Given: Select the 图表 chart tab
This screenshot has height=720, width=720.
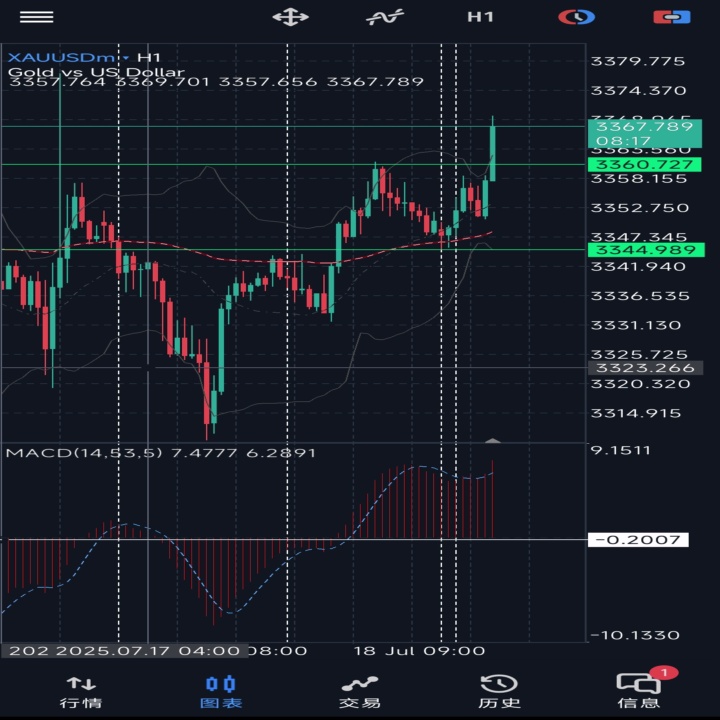Looking at the screenshot, I should (x=221, y=692).
